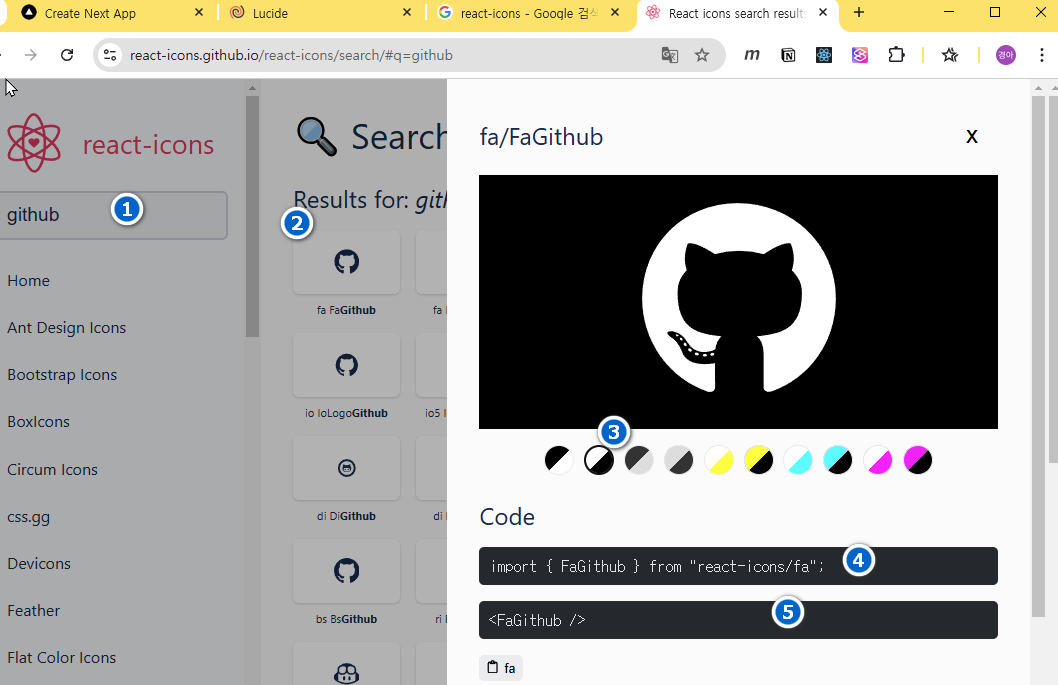1058x685 pixels.
Task: Click the fa FaGithub icon result tile
Action: pos(346,263)
